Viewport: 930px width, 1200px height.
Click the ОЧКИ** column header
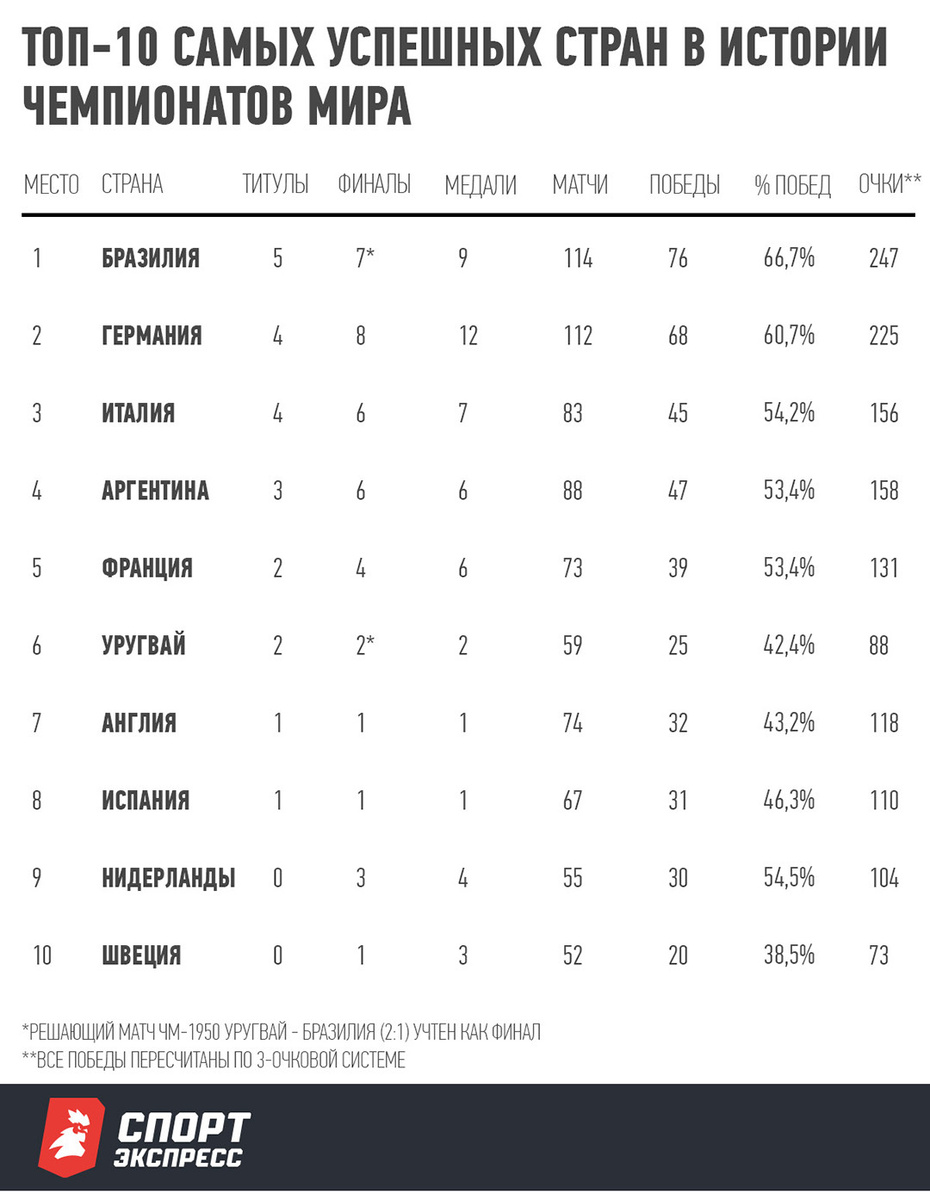tap(890, 185)
